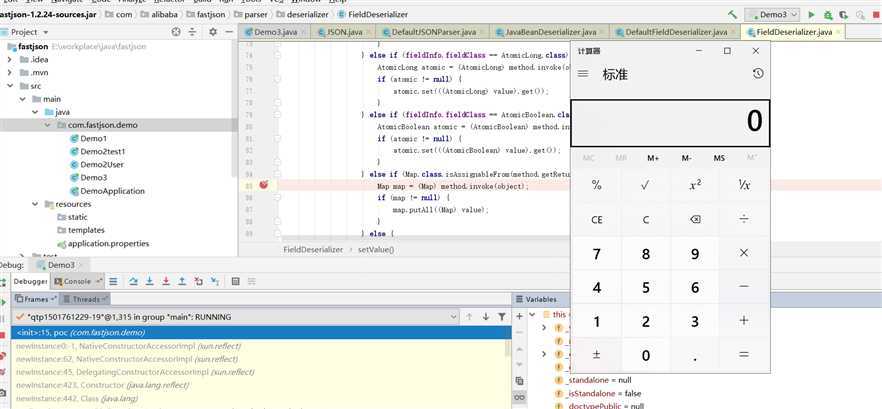Open the thread selector dropdown showing RUNNING
The height and width of the screenshot is (409, 882).
pos(235,317)
